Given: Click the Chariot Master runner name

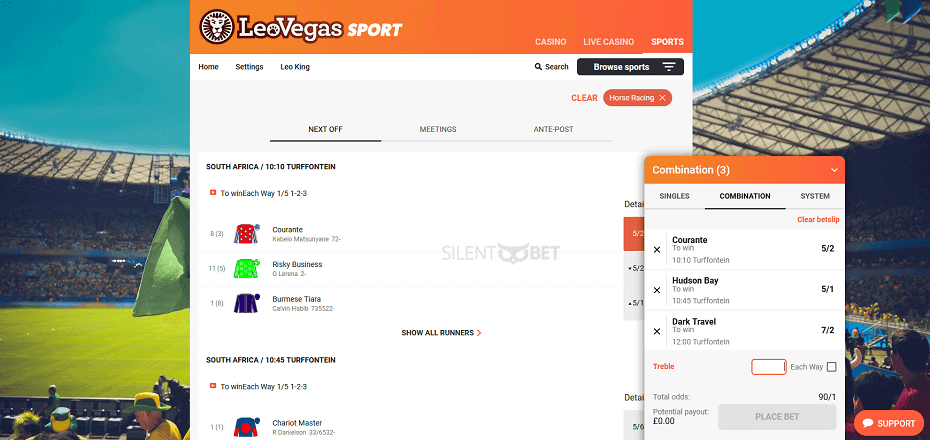Looking at the screenshot, I should tap(297, 423).
